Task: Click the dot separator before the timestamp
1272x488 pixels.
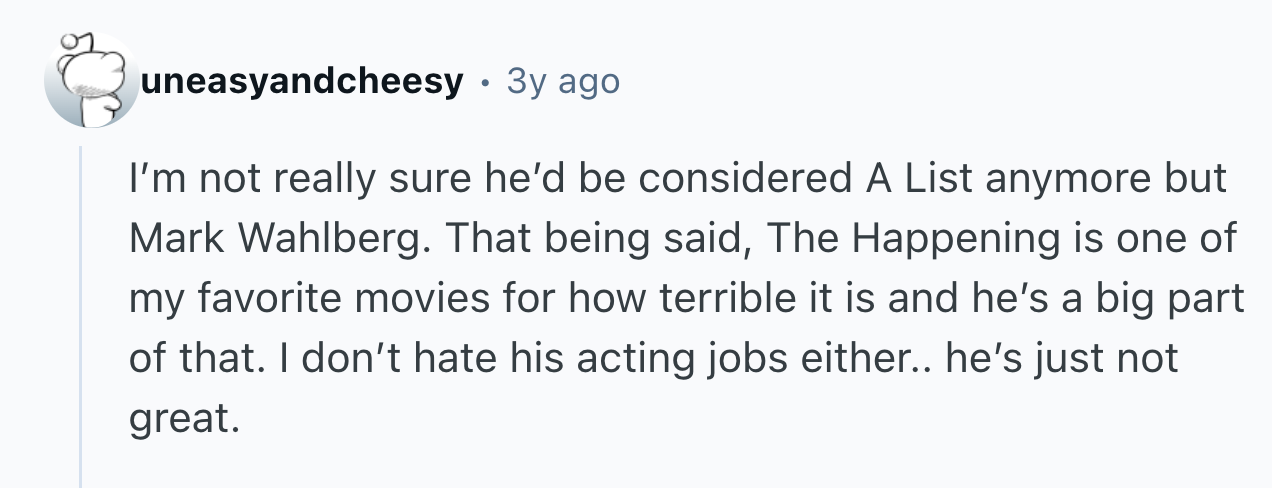Action: pos(485,81)
